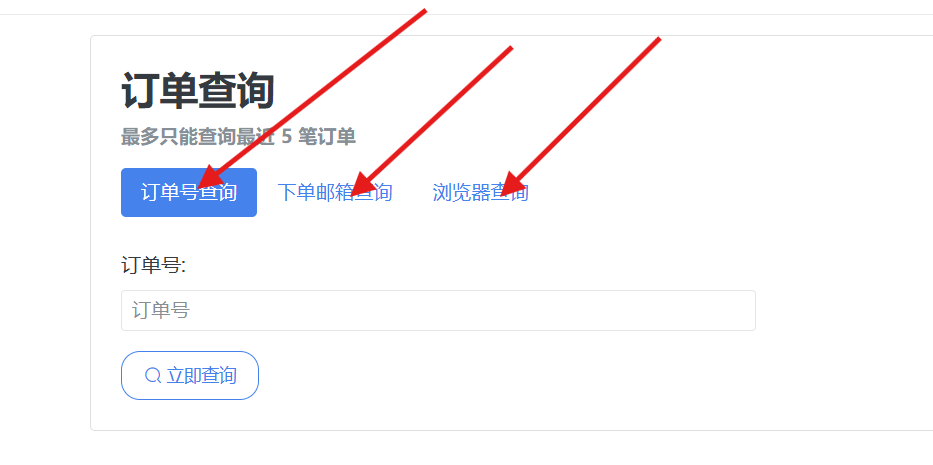Focus the 订单号 input field
933x465 pixels.
pos(438,310)
